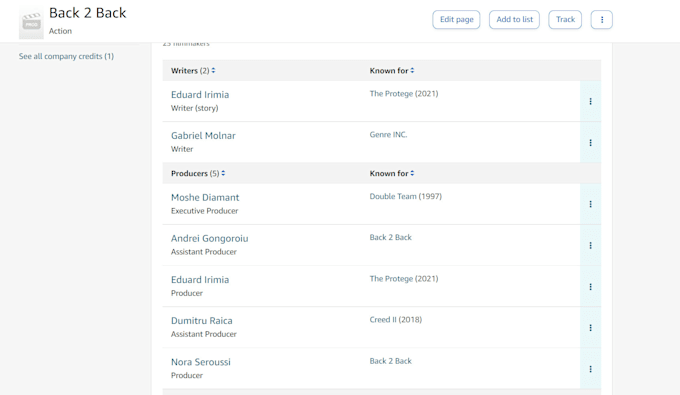
Task: Open the more options menu beside Track
Action: pyautogui.click(x=602, y=20)
